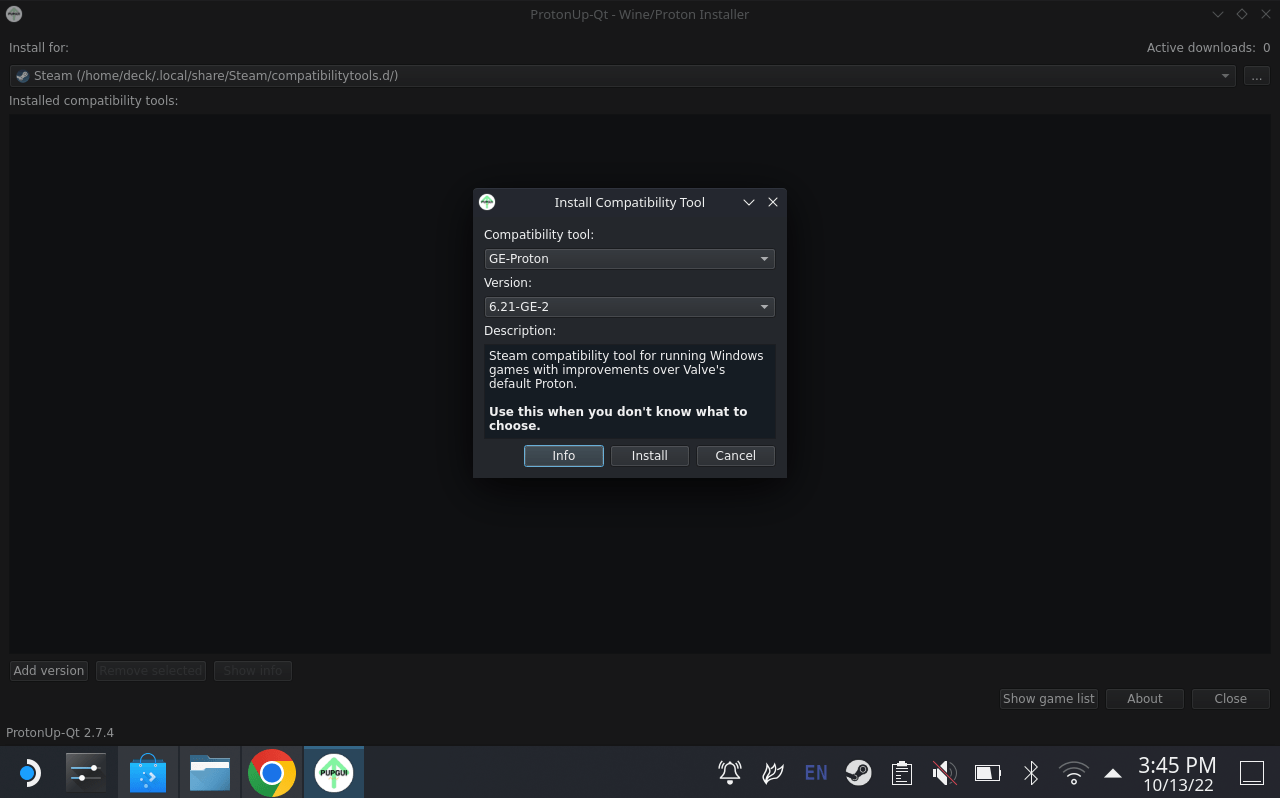The height and width of the screenshot is (798, 1280).
Task: Click the muted volume tray icon
Action: pyautogui.click(x=945, y=773)
